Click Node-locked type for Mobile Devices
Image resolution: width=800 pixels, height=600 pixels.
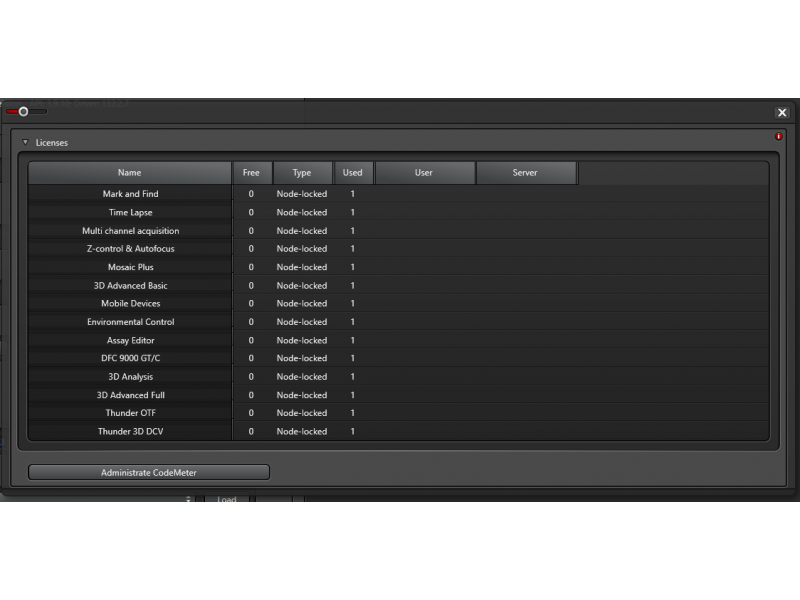pos(302,304)
